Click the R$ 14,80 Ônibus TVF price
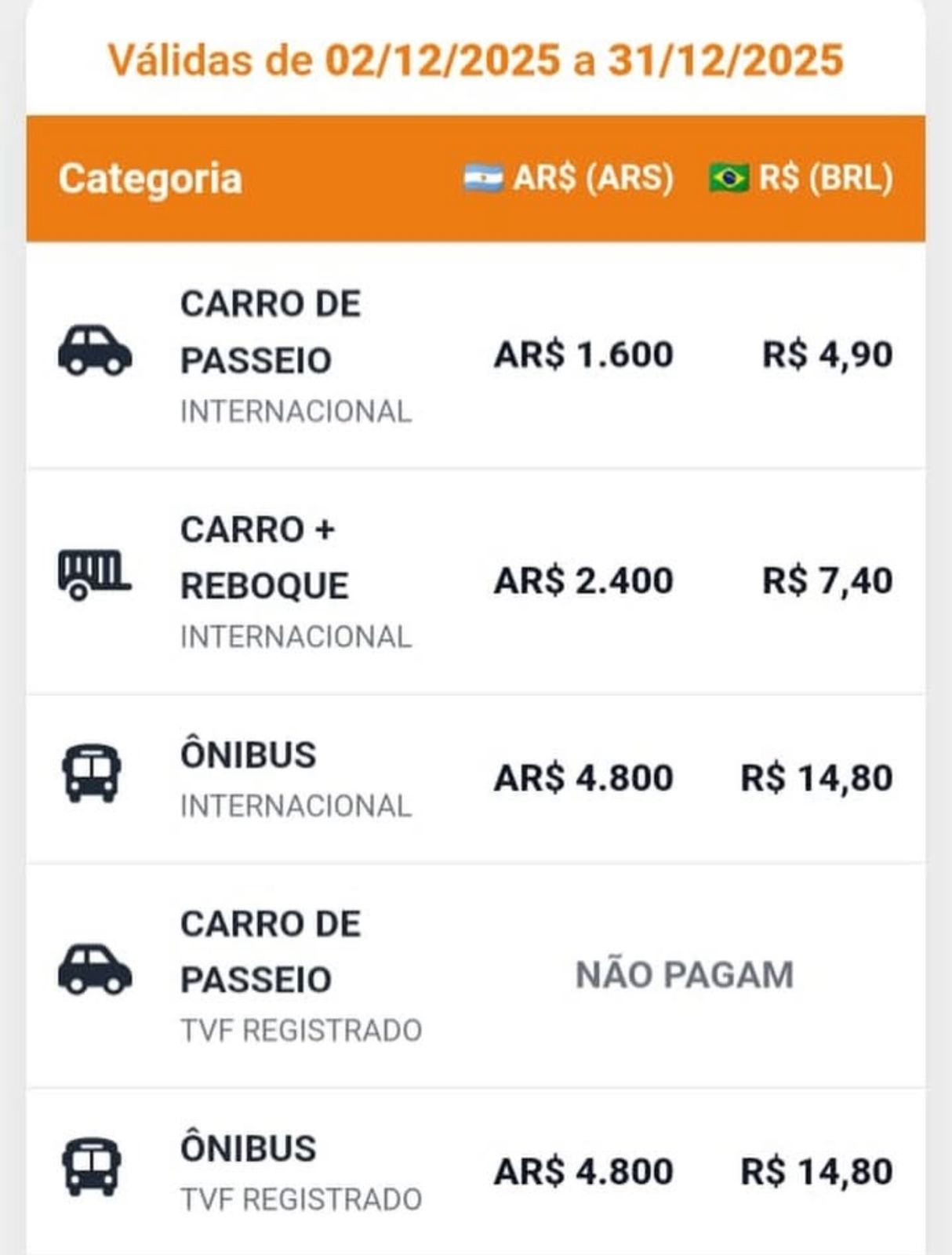952x1255 pixels. pos(816,1172)
